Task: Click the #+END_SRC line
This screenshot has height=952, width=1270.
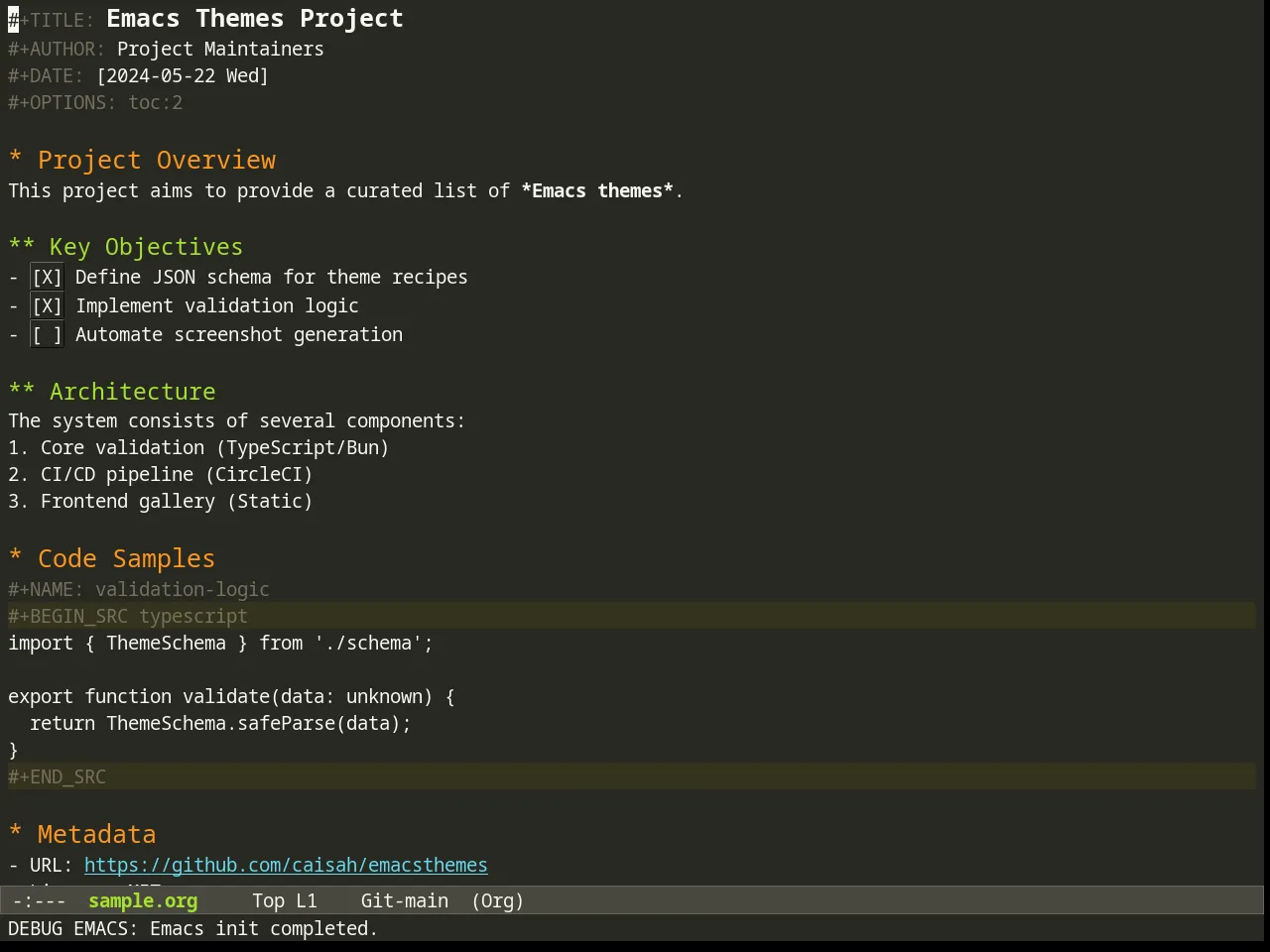Action: (x=632, y=776)
